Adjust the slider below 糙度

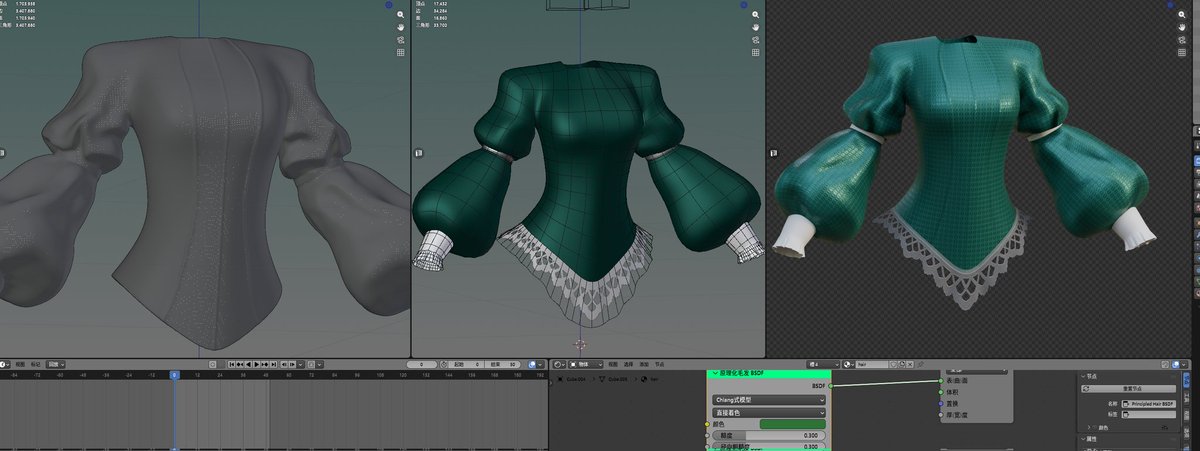(x=769, y=446)
